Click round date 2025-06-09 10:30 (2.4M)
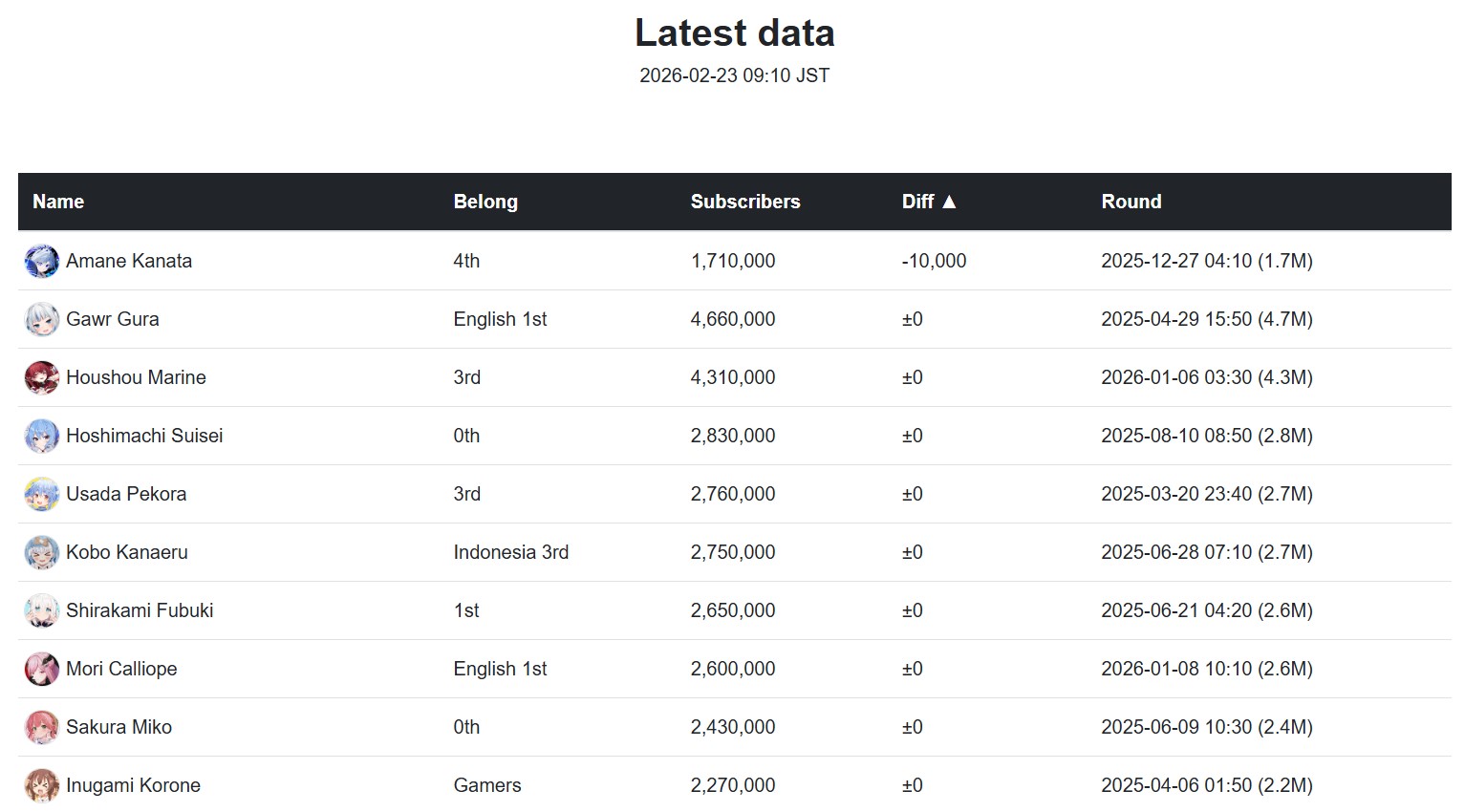 (1207, 727)
